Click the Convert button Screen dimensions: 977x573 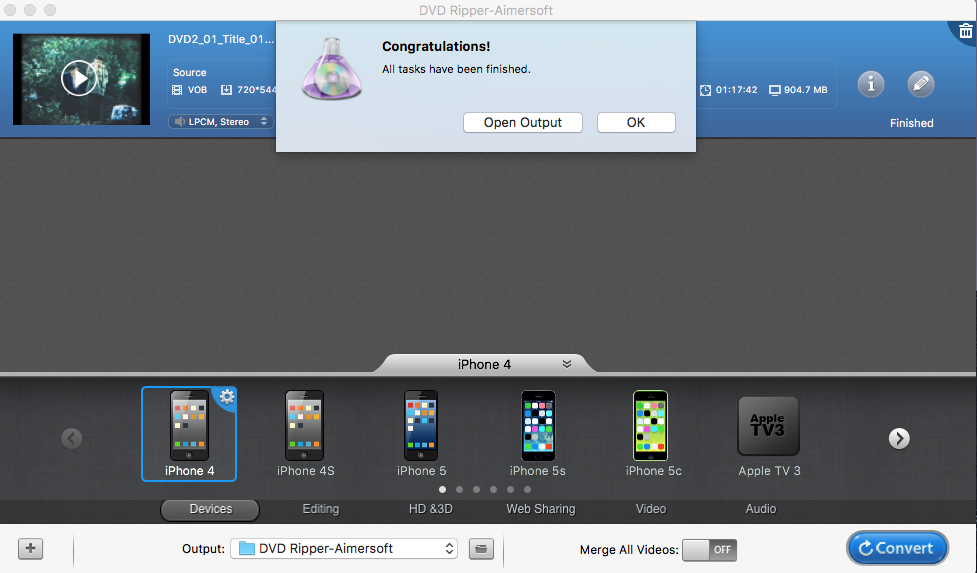click(897, 548)
